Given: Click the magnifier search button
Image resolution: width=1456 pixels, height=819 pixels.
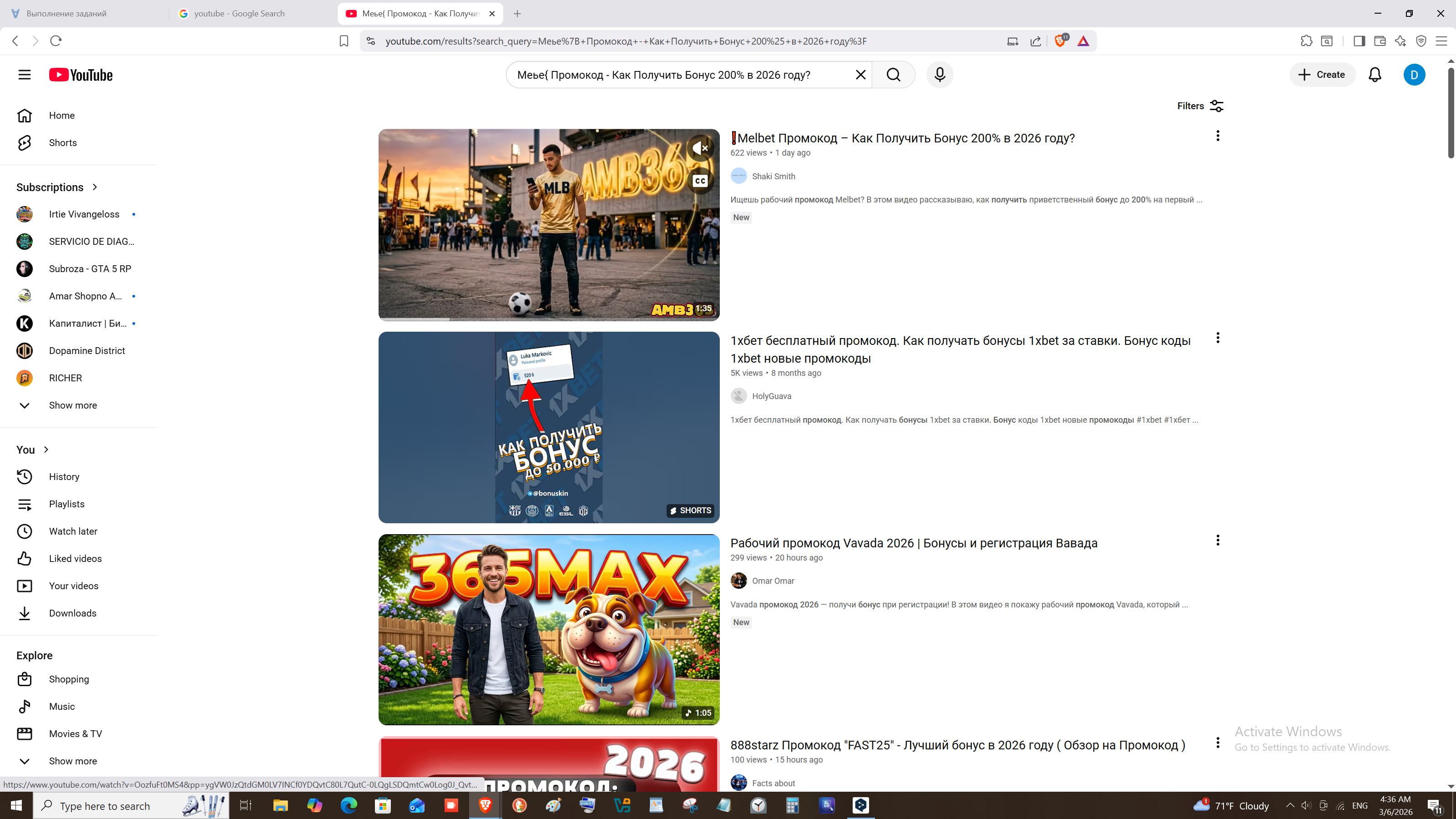Looking at the screenshot, I should 893,75.
